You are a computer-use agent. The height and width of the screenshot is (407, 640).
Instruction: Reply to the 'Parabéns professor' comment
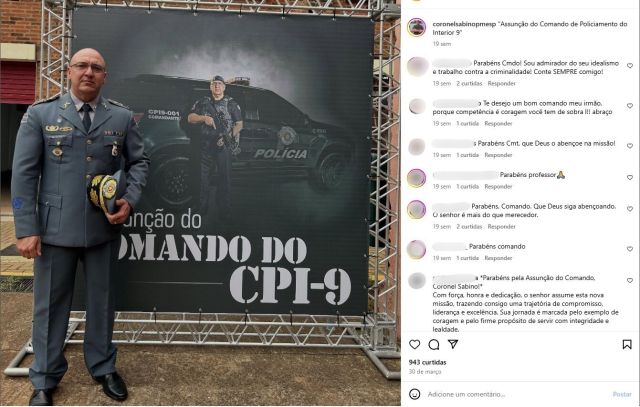pos(498,187)
